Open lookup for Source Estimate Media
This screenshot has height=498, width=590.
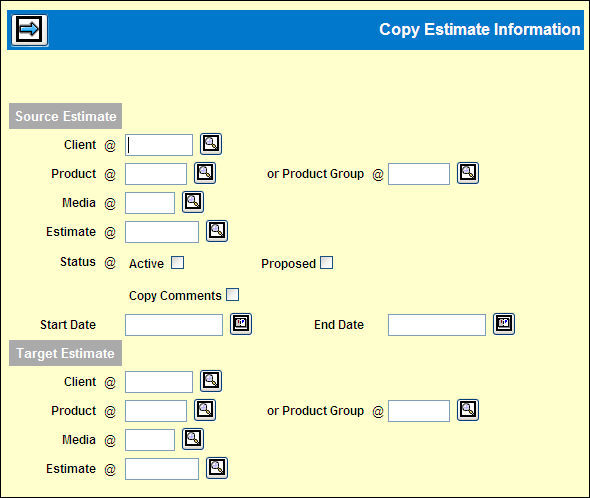tap(193, 202)
